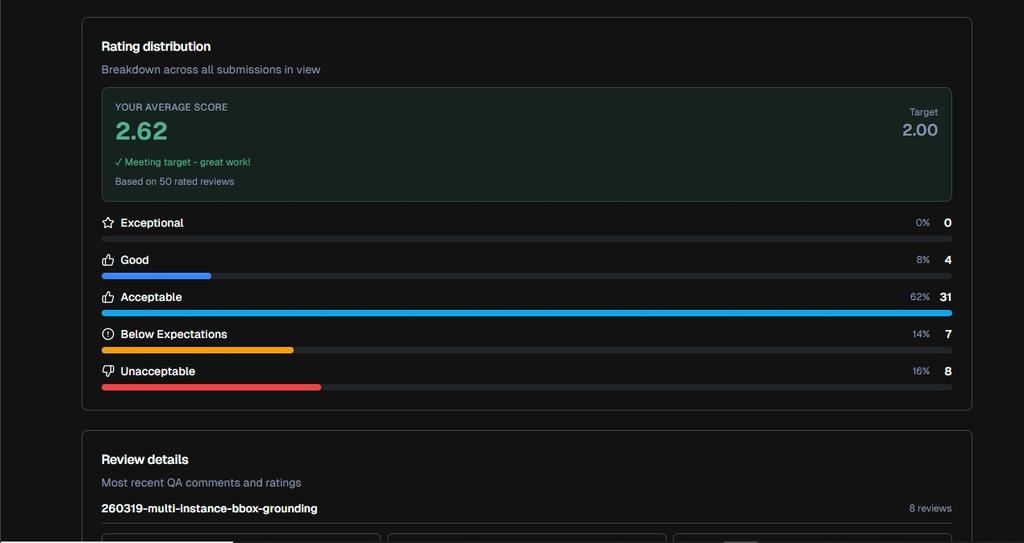Click the 'Good' rating label
The height and width of the screenshot is (543, 1024).
coord(135,260)
